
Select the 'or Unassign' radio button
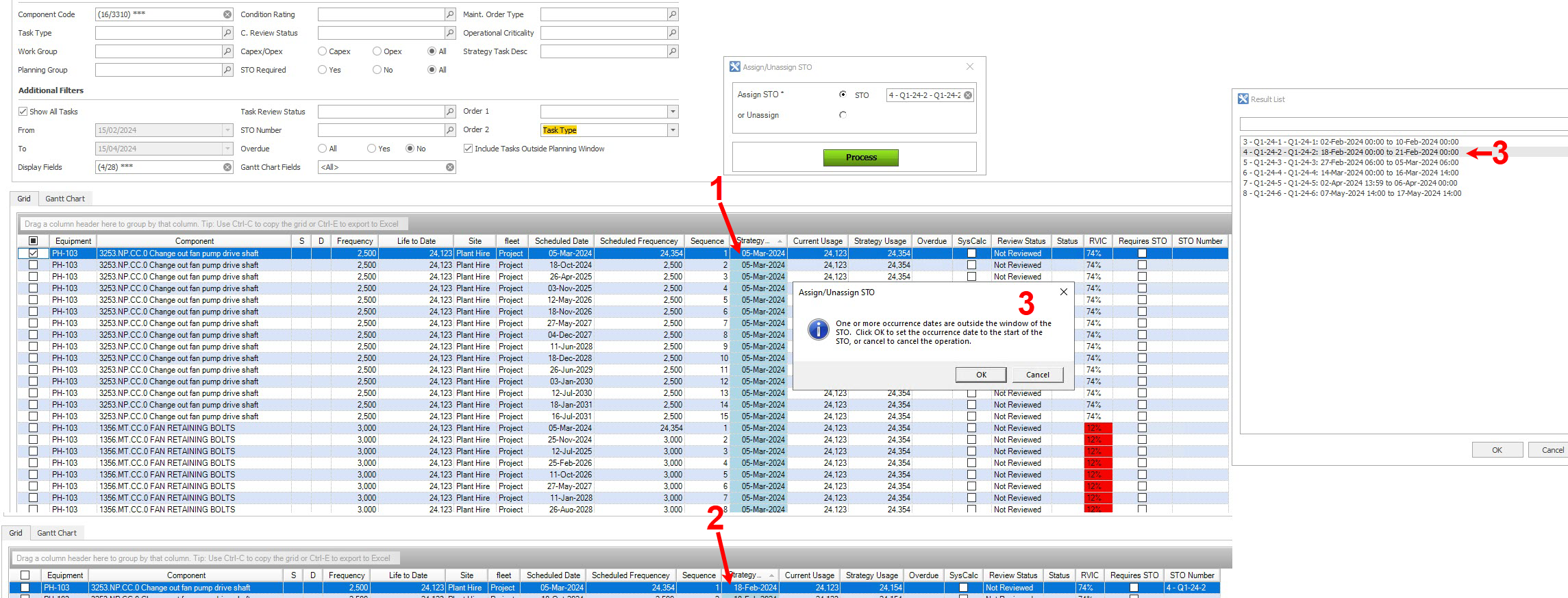coord(843,115)
